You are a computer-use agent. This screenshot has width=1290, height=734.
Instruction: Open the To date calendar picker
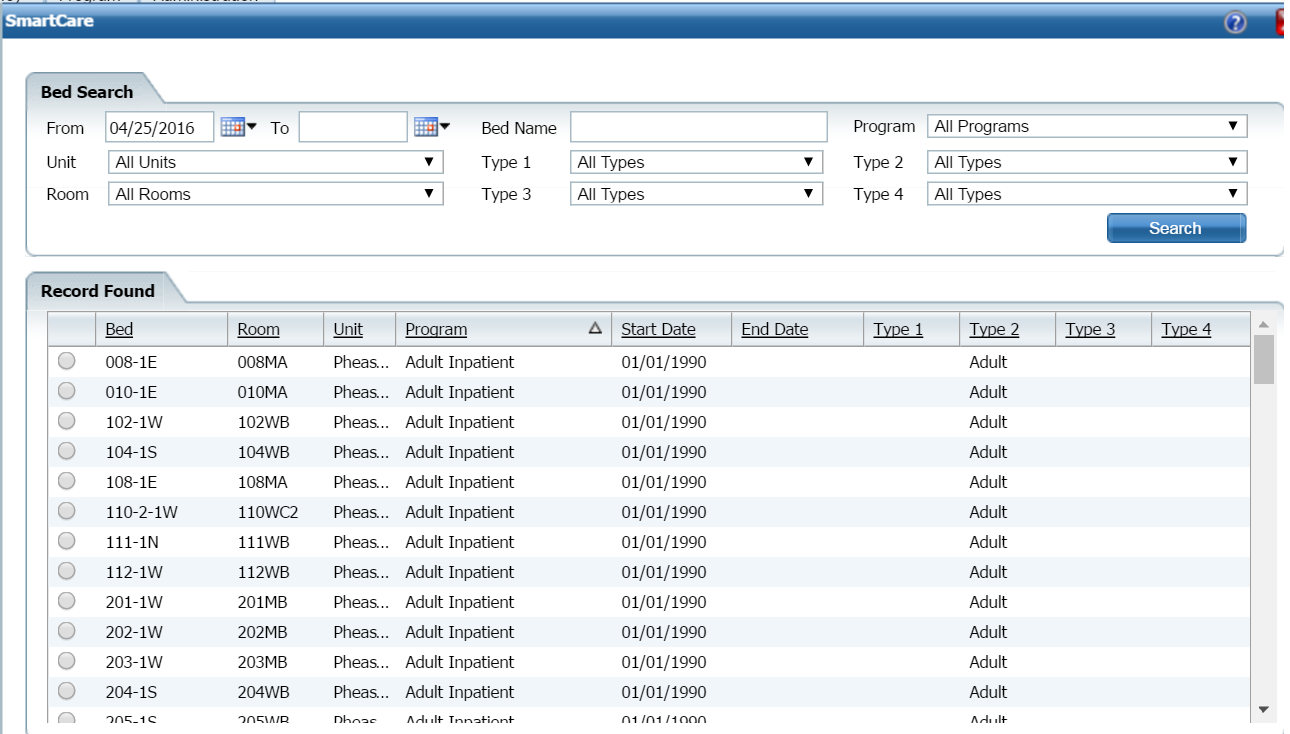point(431,127)
